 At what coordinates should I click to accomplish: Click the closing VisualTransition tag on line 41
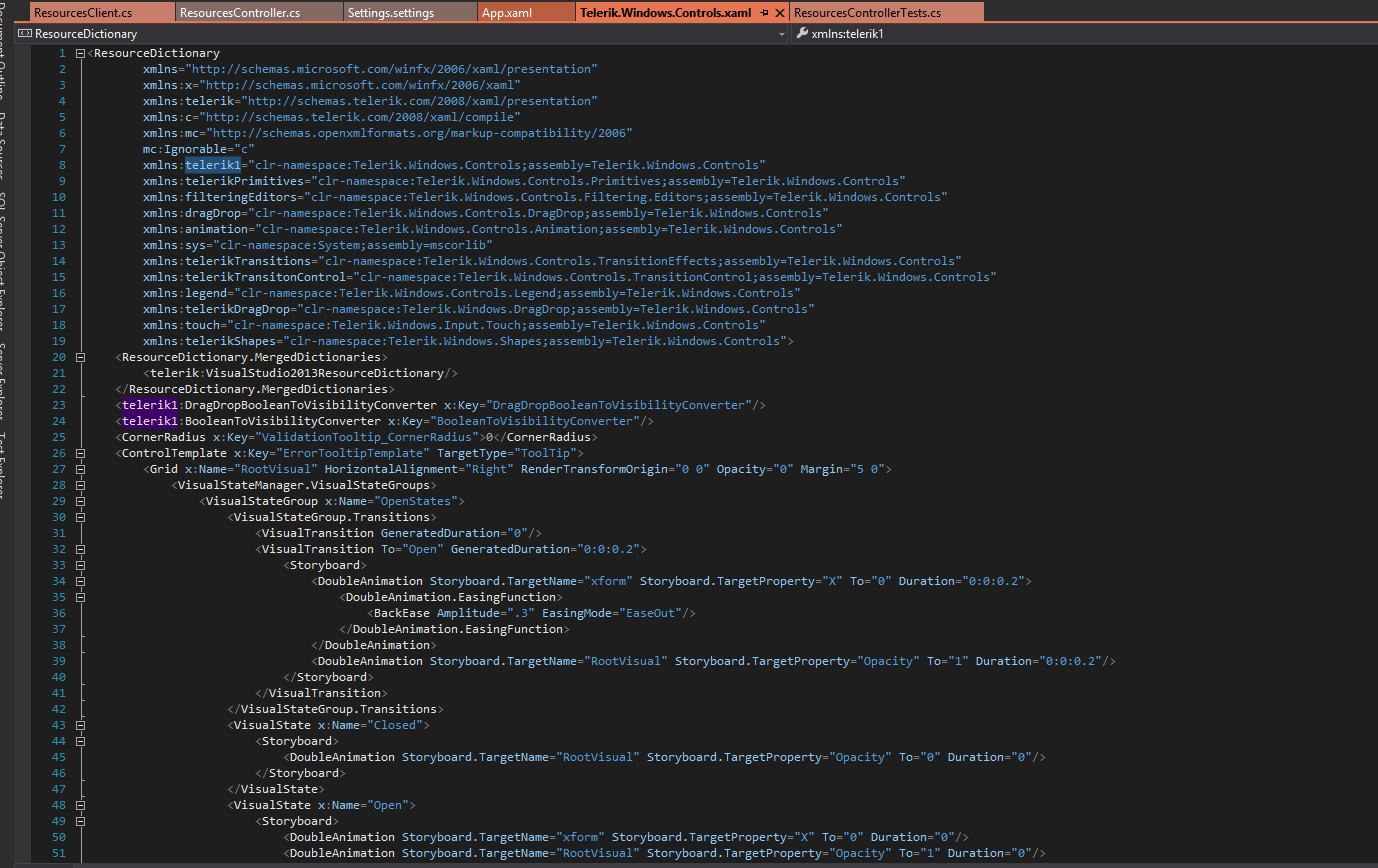point(321,693)
